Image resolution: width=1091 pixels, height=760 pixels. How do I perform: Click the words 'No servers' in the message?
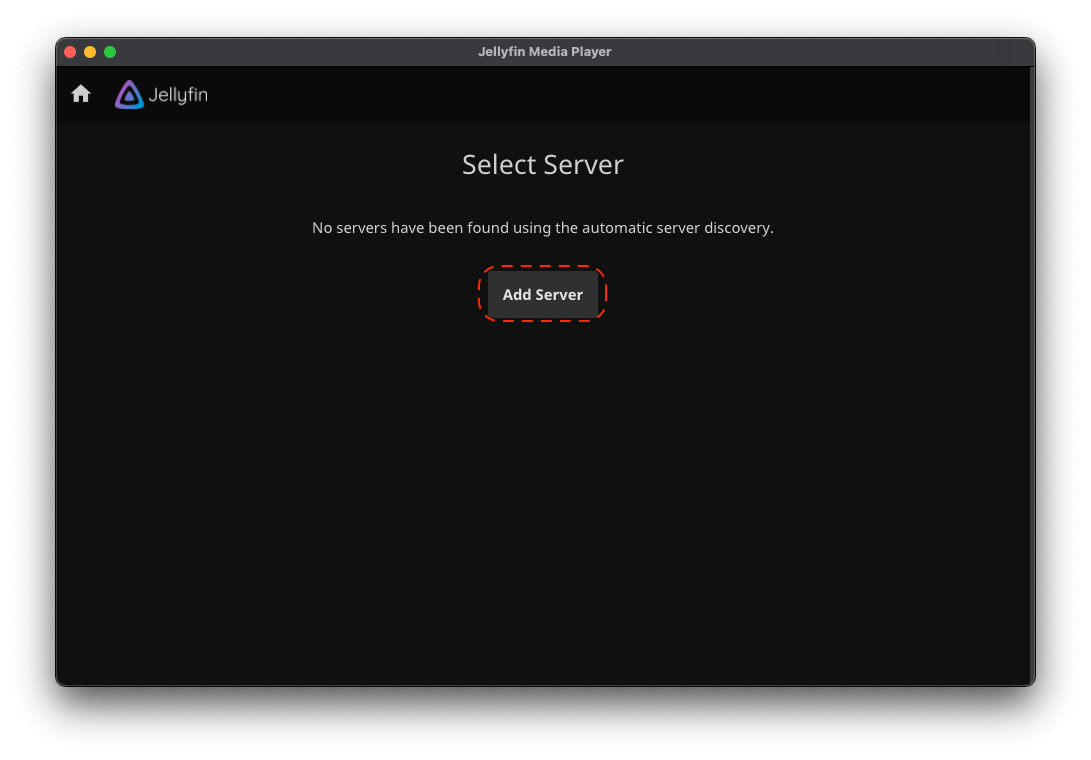click(349, 228)
